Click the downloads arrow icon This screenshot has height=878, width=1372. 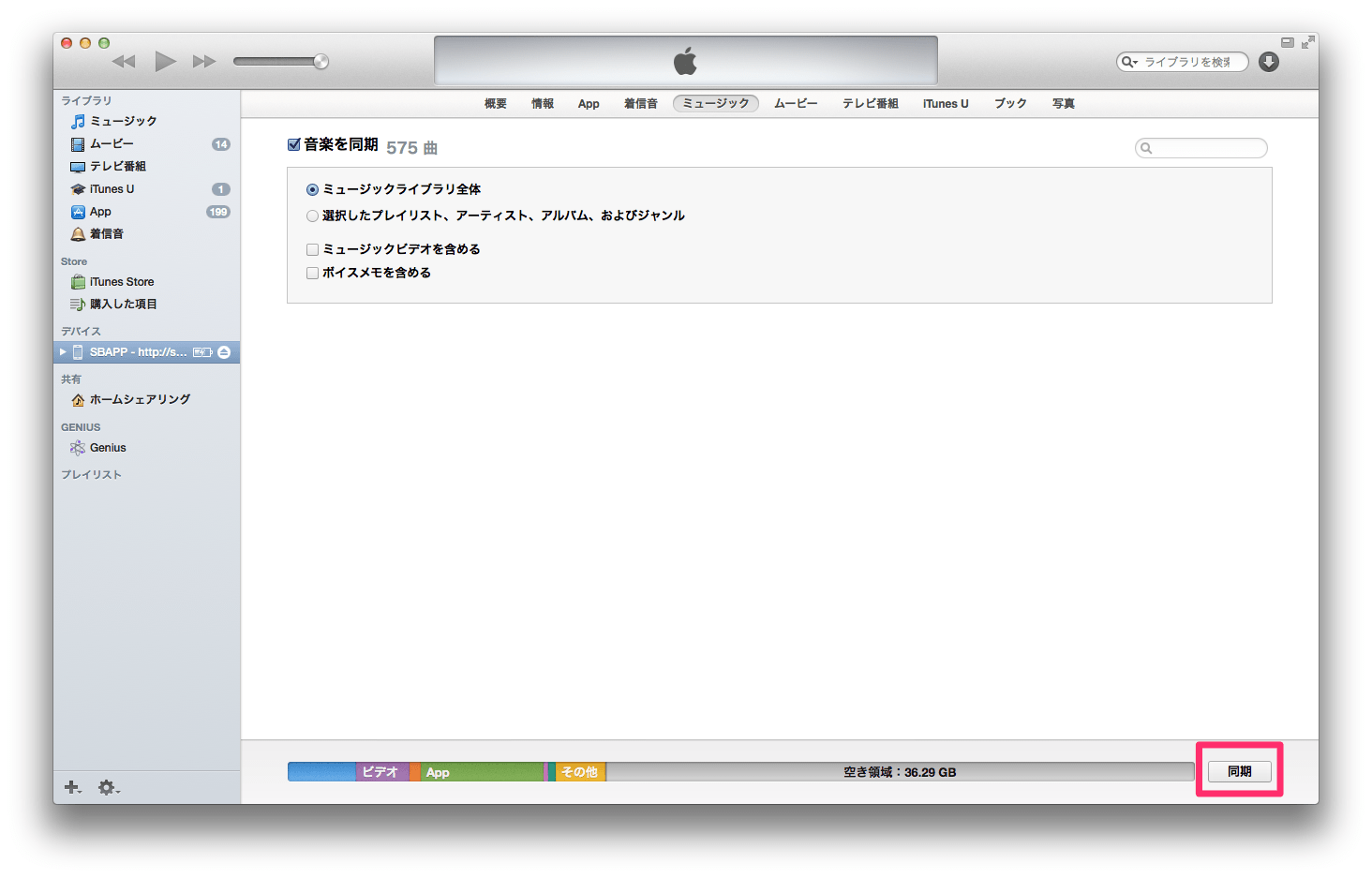tap(1269, 62)
